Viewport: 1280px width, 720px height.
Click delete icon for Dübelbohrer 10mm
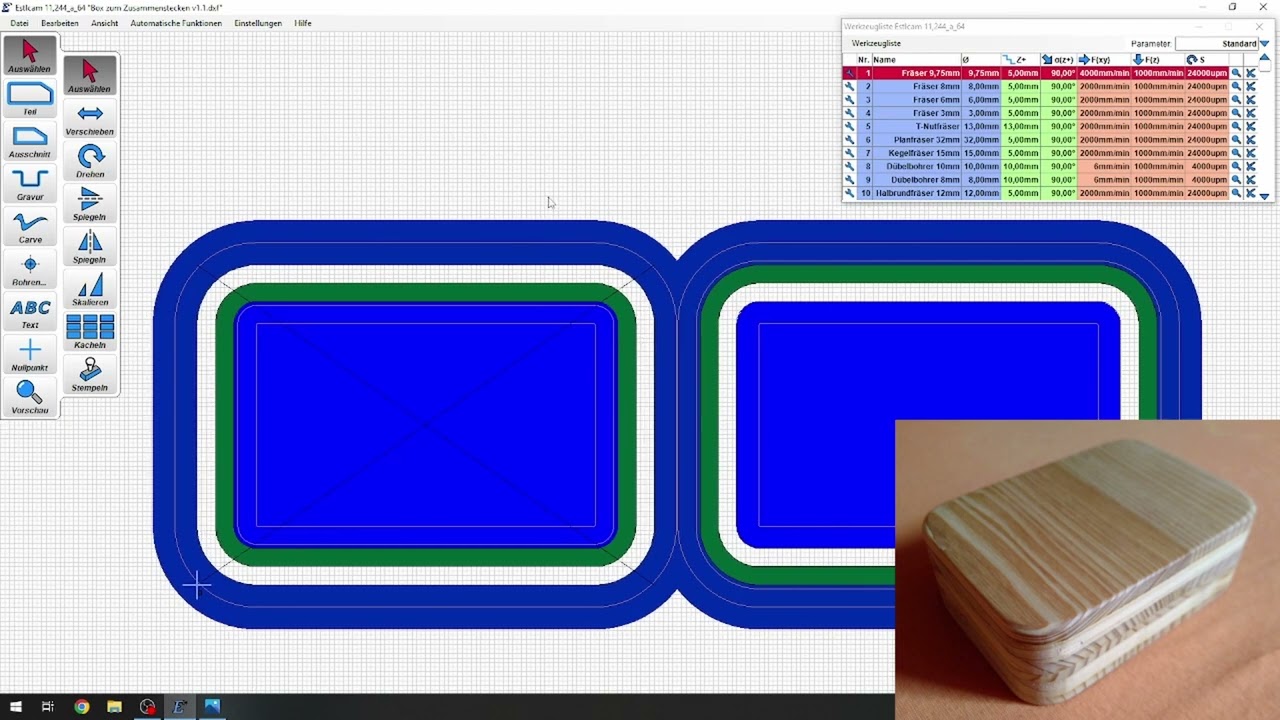coord(1251,166)
